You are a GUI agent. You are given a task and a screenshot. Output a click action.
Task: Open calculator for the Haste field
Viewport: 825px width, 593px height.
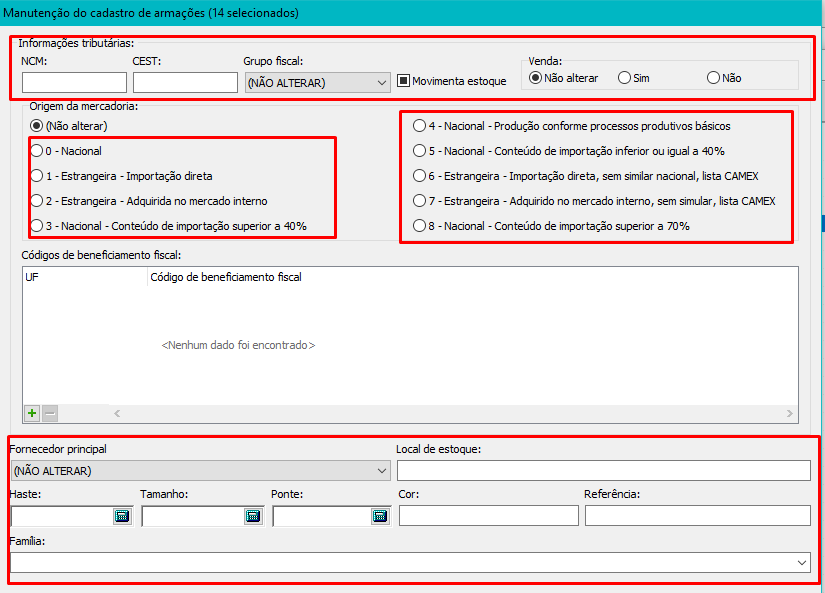[122, 516]
